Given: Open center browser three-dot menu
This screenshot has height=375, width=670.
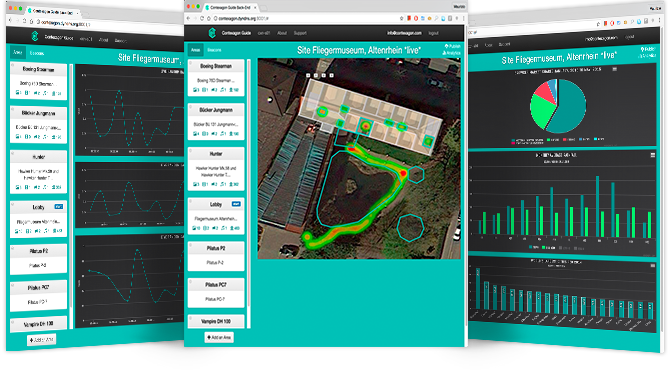Looking at the screenshot, I should pos(464,18).
